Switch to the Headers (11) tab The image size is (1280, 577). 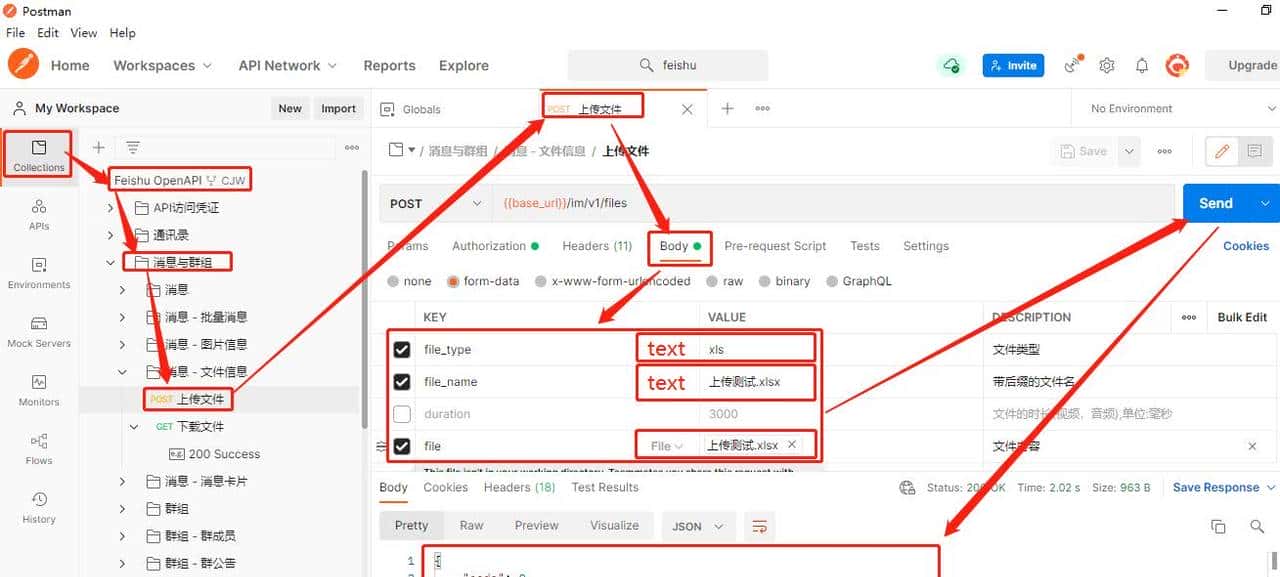597,246
